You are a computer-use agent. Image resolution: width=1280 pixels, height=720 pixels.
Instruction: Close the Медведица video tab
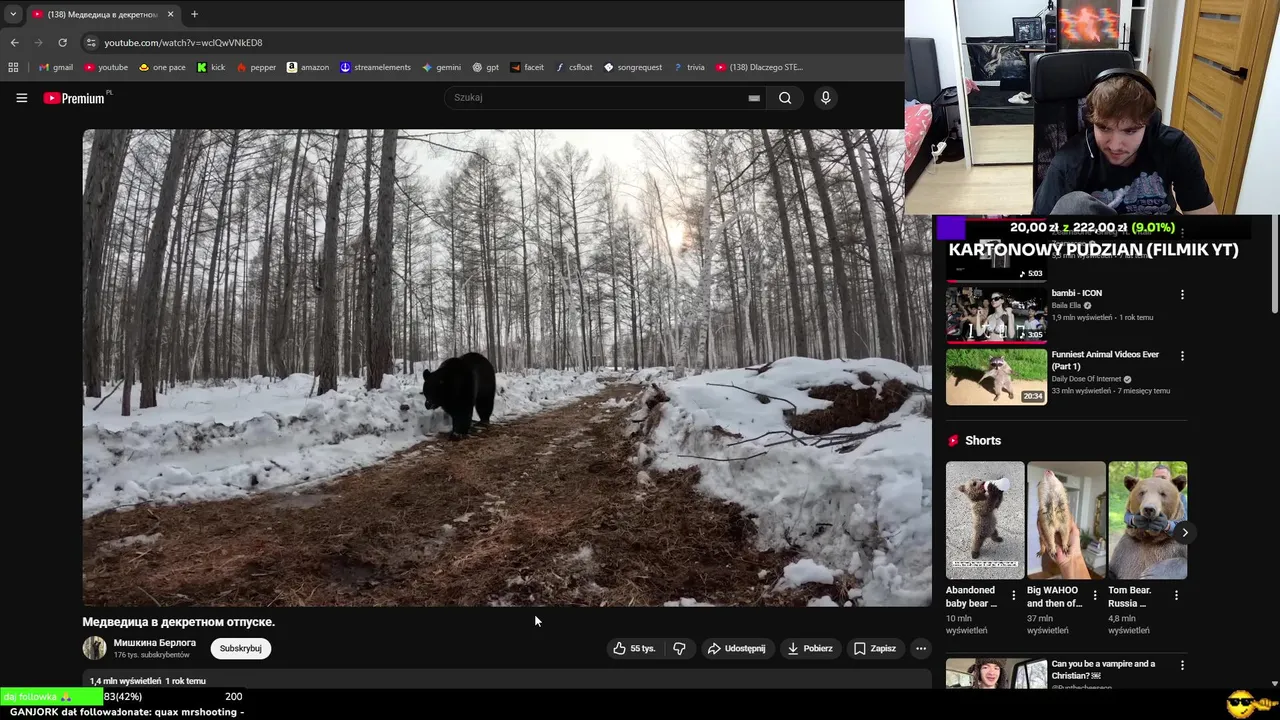[170, 14]
